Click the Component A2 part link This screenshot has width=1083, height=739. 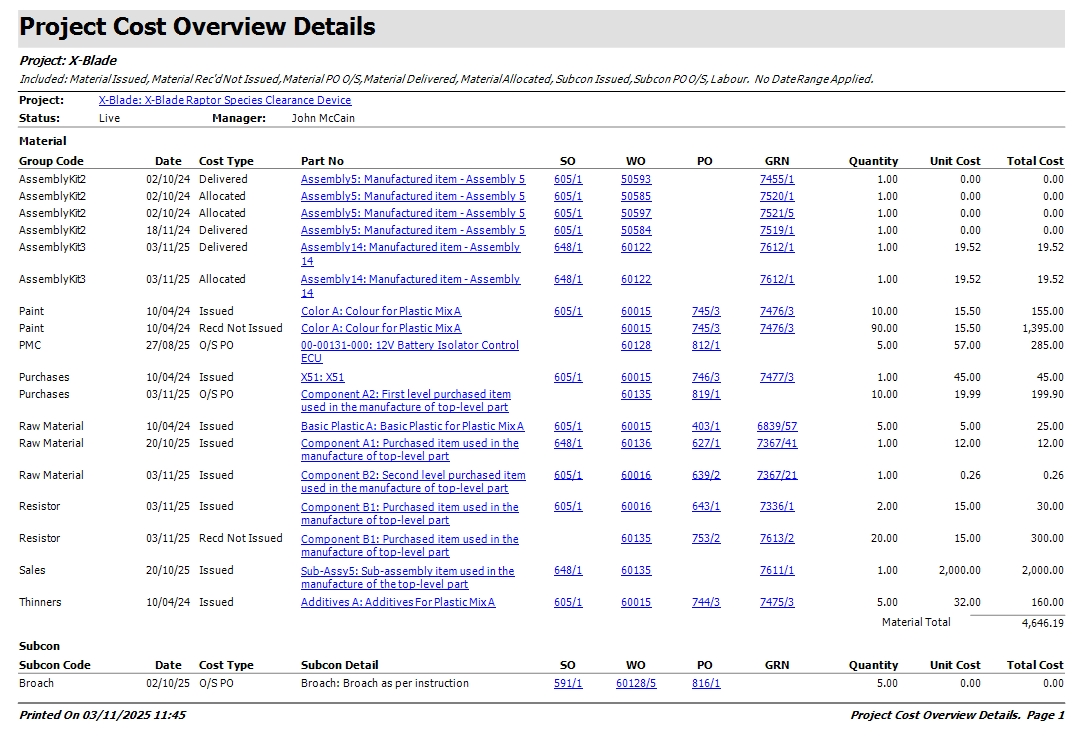pos(405,395)
